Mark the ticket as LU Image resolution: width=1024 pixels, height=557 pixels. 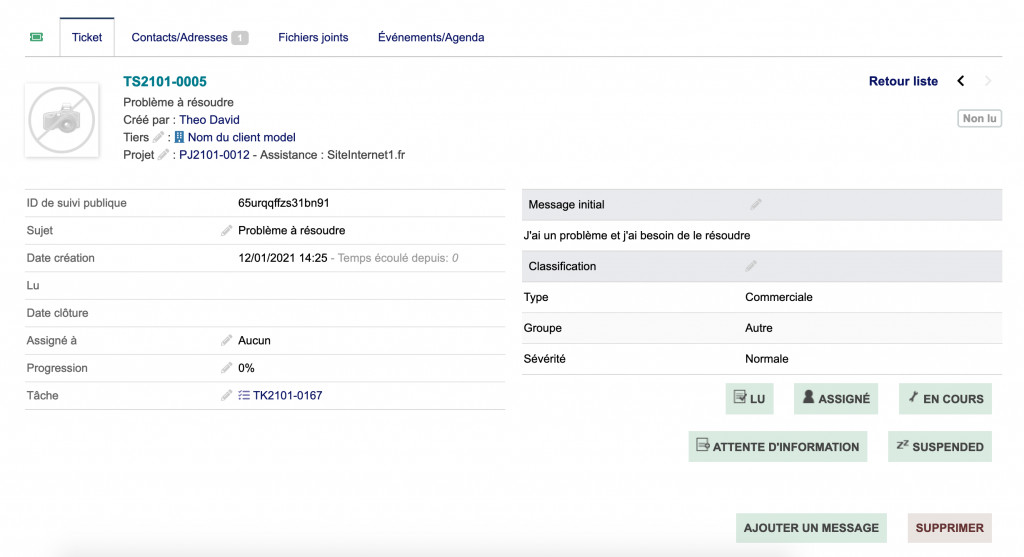(749, 398)
